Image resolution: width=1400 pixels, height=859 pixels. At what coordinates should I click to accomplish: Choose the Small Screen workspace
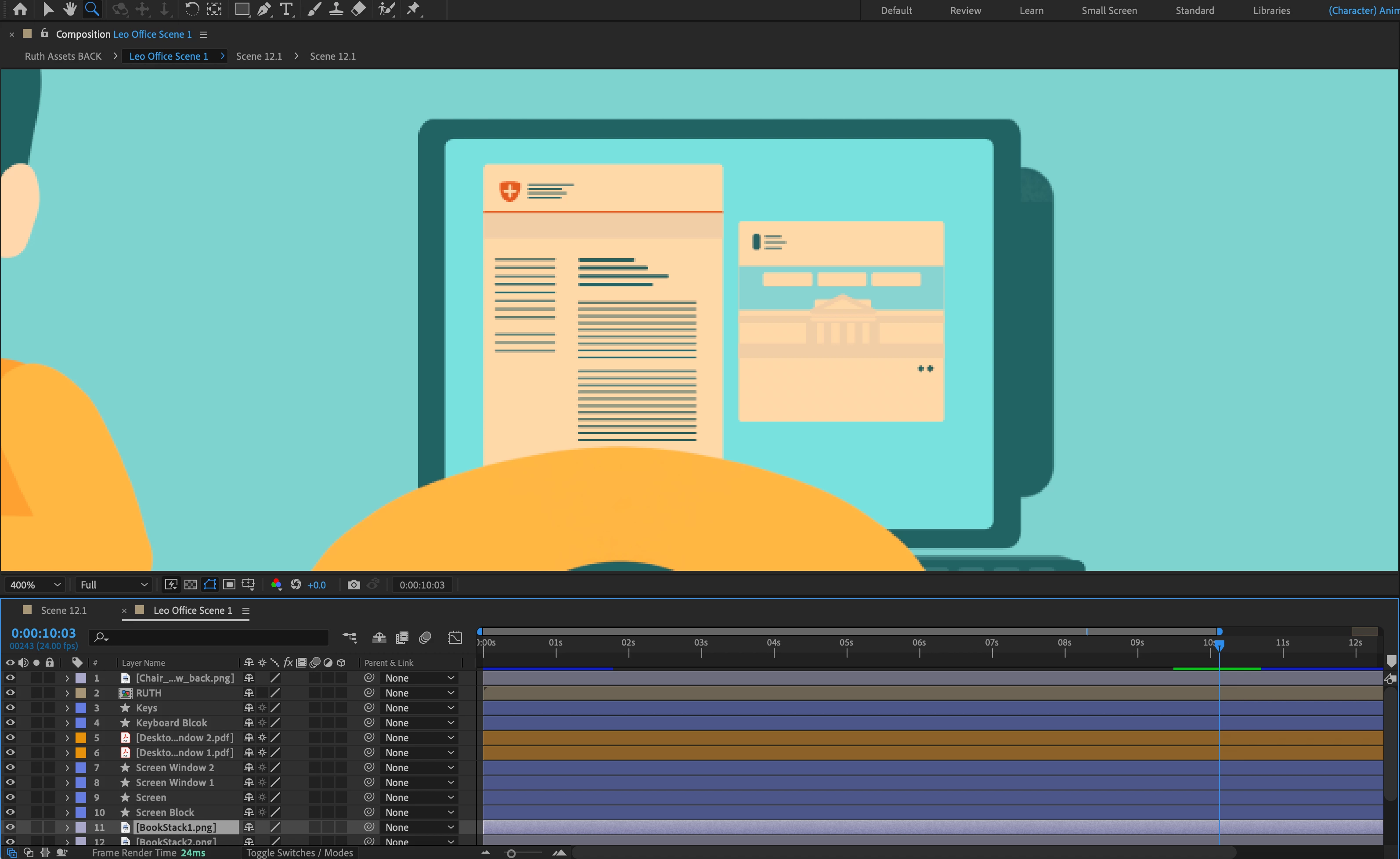(1108, 10)
